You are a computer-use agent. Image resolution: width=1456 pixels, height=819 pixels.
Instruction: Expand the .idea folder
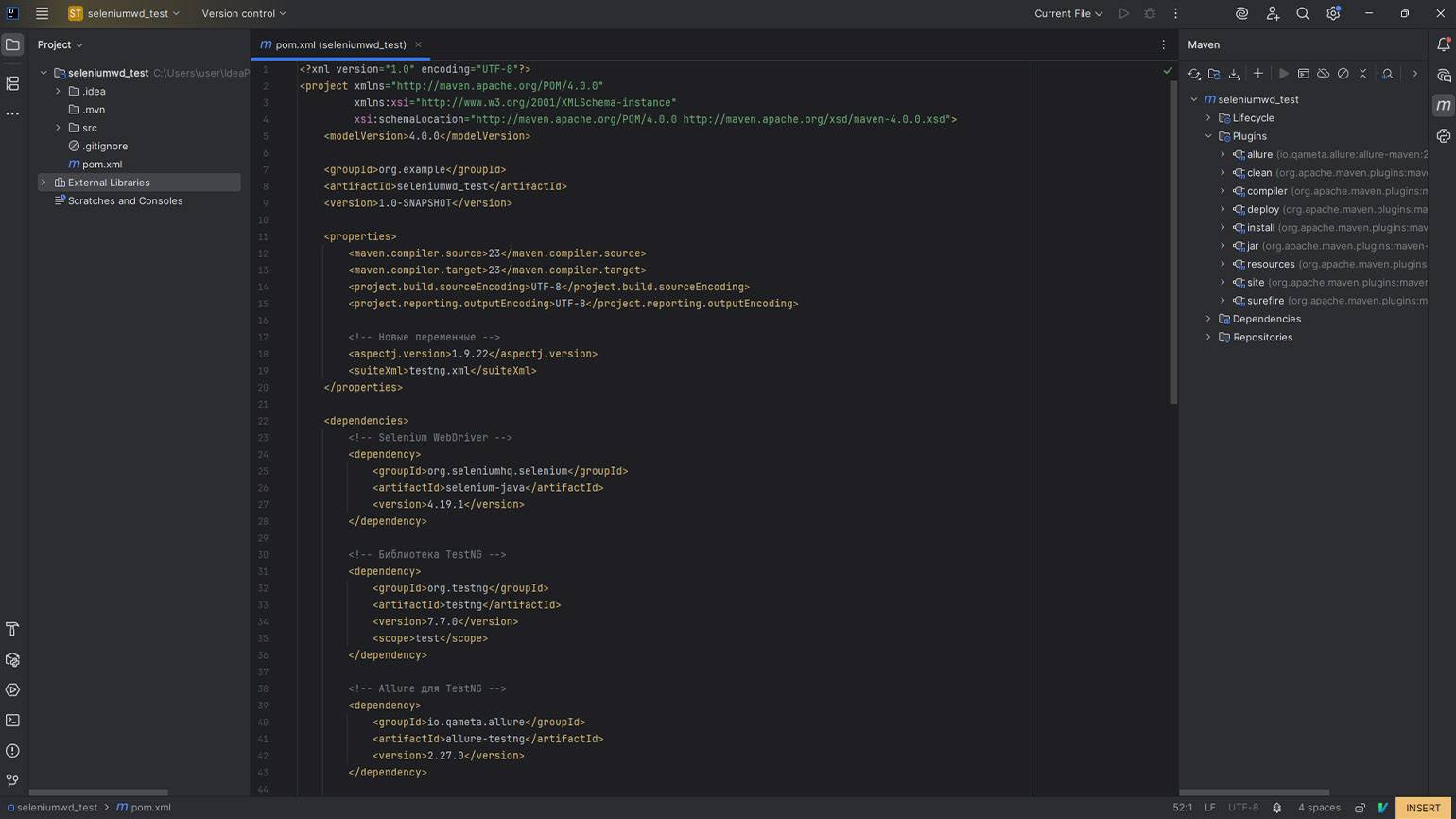pyautogui.click(x=58, y=91)
